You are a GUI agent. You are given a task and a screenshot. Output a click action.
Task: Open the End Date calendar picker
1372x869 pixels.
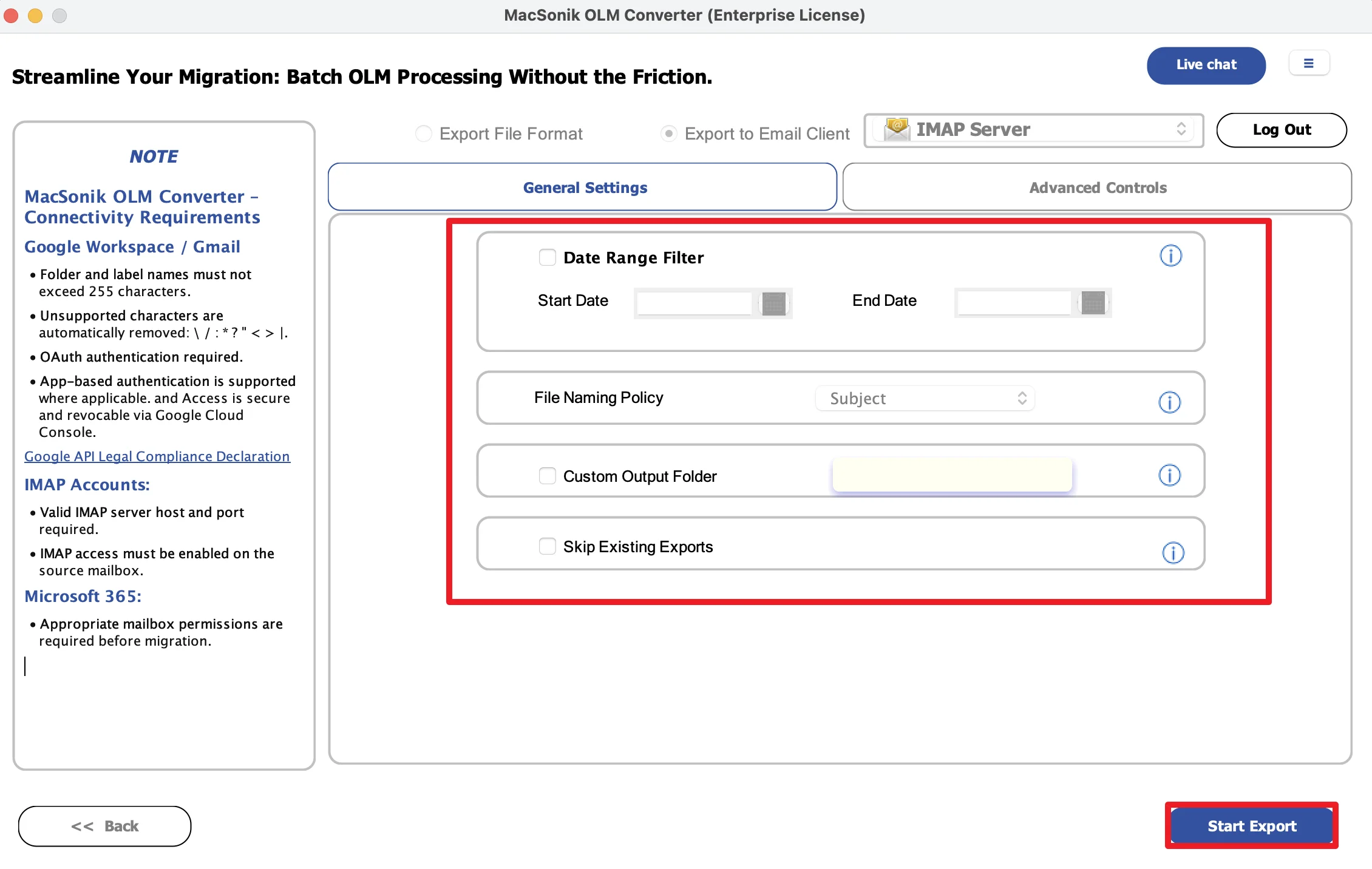1093,302
